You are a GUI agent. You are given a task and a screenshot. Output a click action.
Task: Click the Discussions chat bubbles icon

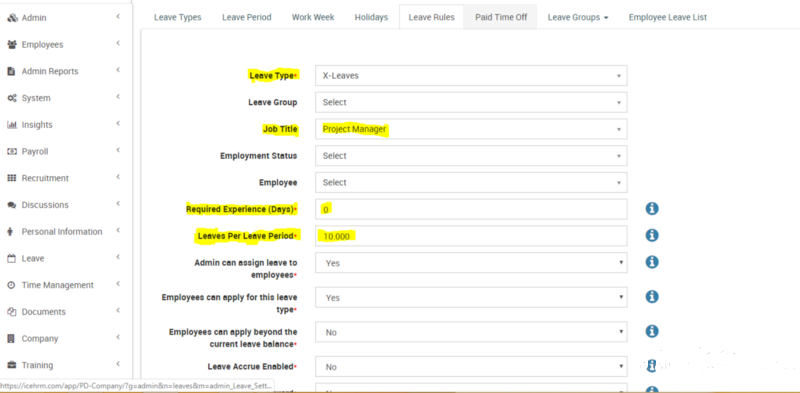12,205
